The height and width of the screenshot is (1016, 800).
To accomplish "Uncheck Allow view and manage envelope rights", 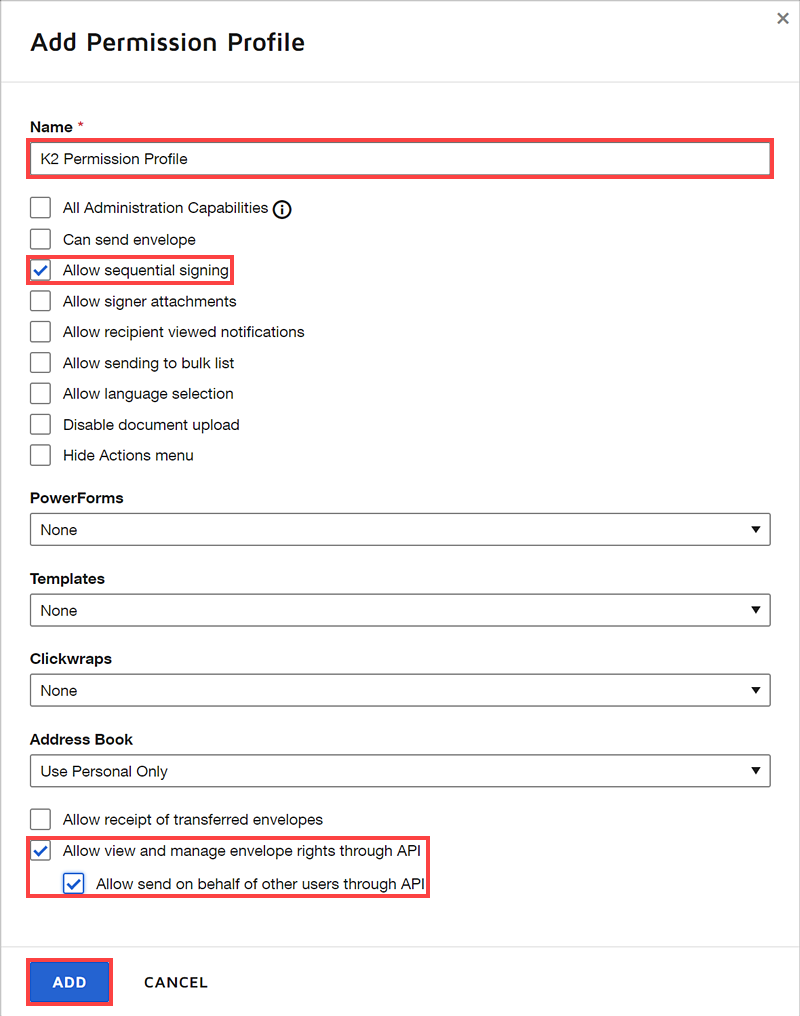I will [41, 851].
